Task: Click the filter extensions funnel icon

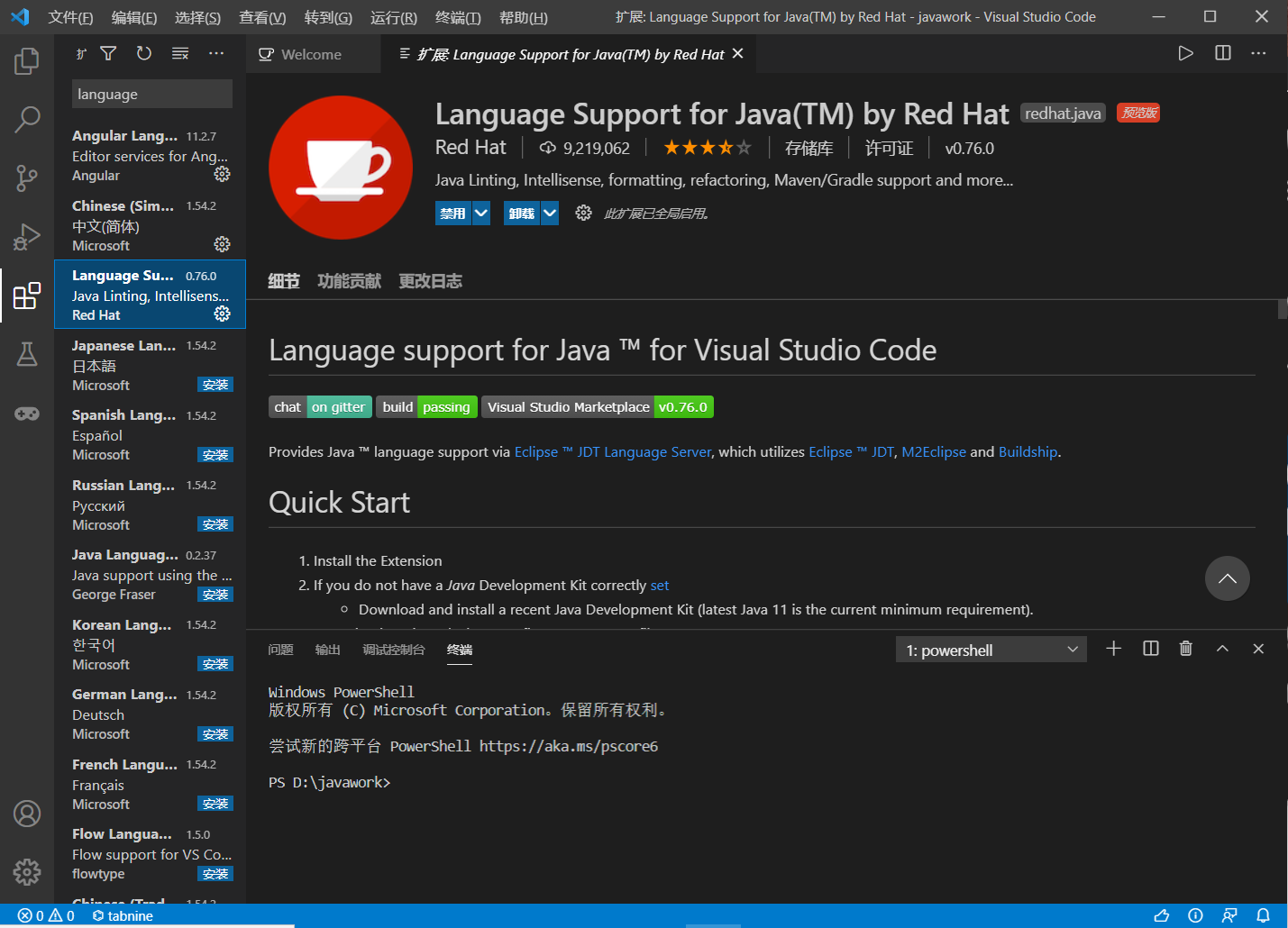Action: point(108,53)
